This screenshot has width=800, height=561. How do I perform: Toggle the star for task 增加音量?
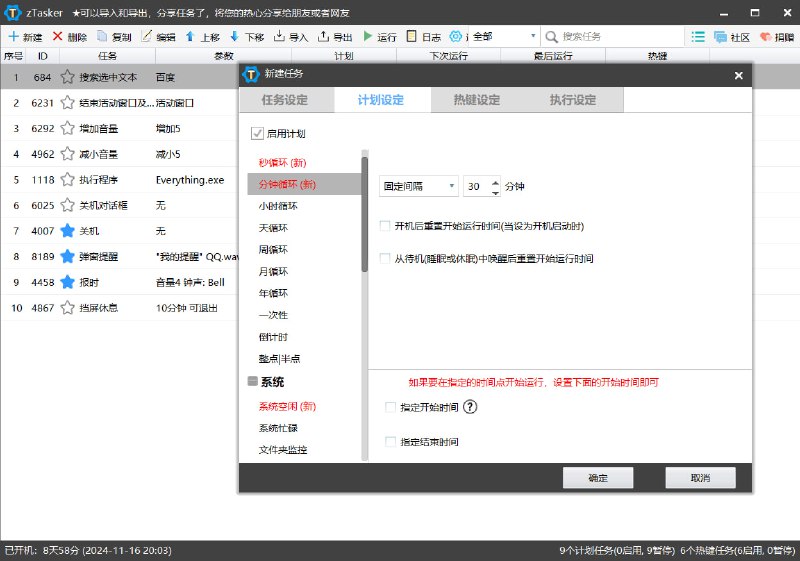point(67,128)
